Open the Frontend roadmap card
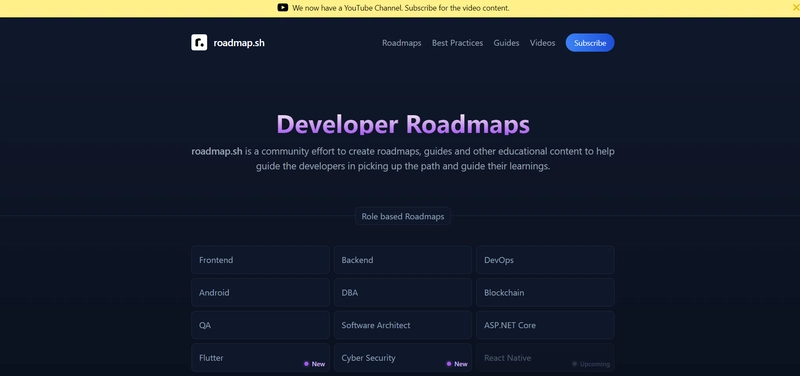This screenshot has width=800, height=376. point(260,260)
